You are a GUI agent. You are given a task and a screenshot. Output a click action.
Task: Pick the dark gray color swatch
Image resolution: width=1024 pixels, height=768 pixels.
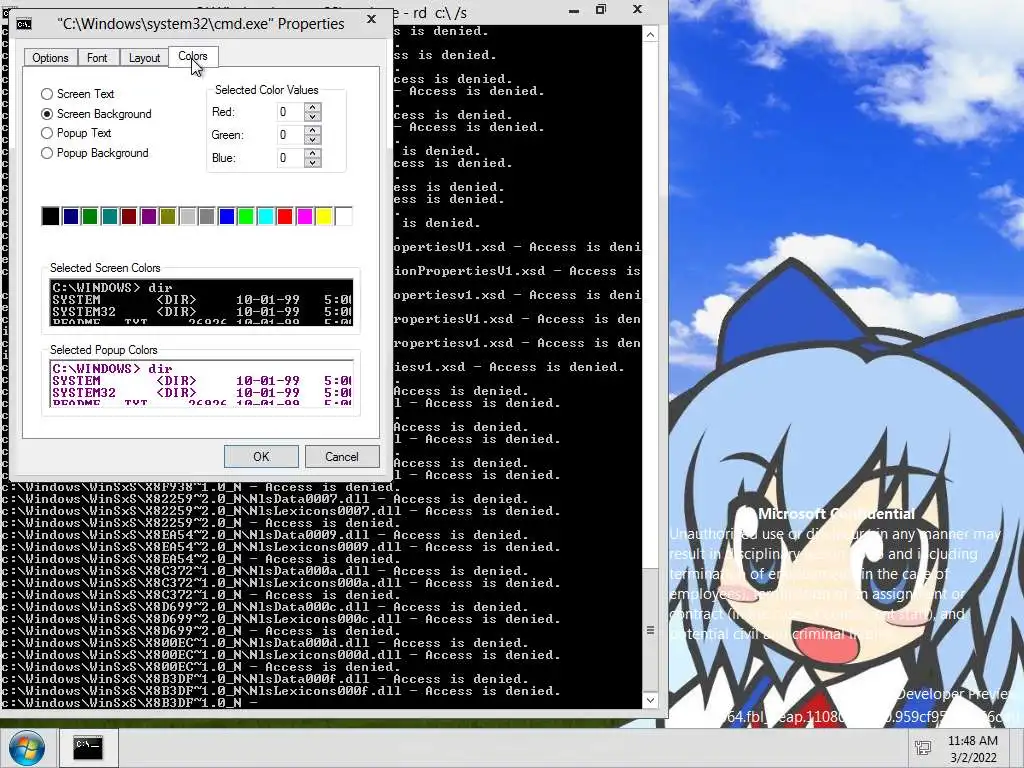click(207, 216)
